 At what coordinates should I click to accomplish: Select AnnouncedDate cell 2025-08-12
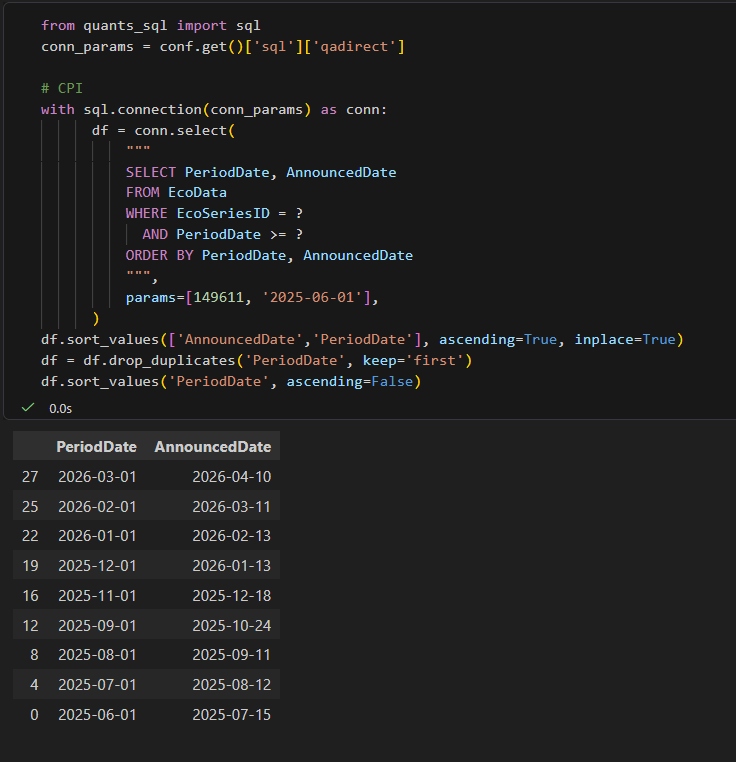[x=231, y=684]
